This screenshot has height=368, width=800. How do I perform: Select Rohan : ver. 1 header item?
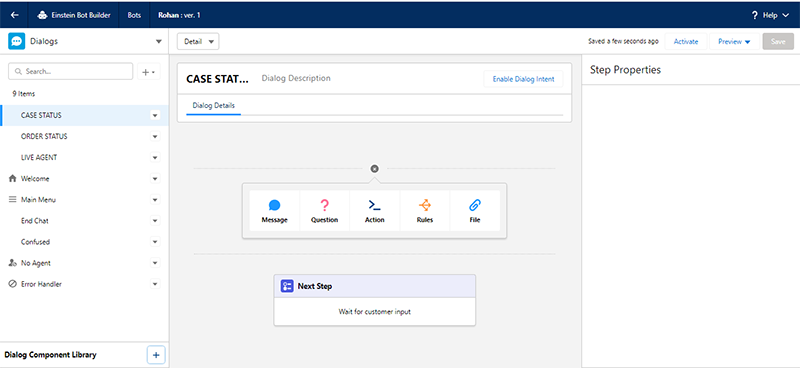point(179,15)
